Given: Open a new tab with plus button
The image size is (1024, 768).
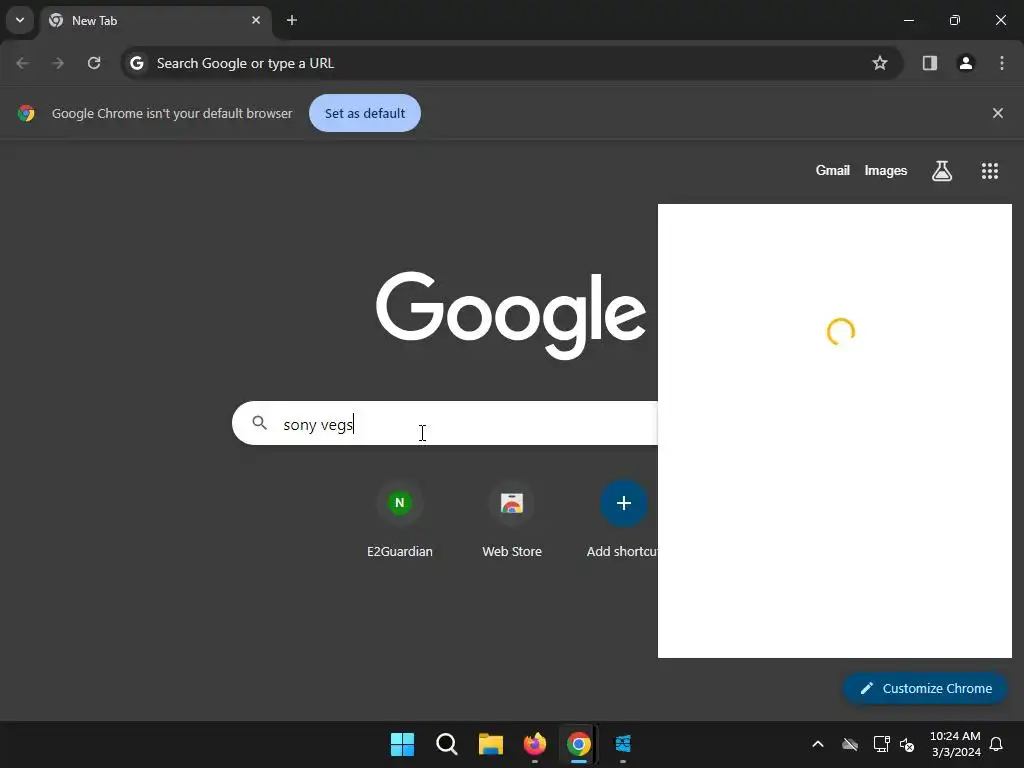Looking at the screenshot, I should (x=292, y=20).
